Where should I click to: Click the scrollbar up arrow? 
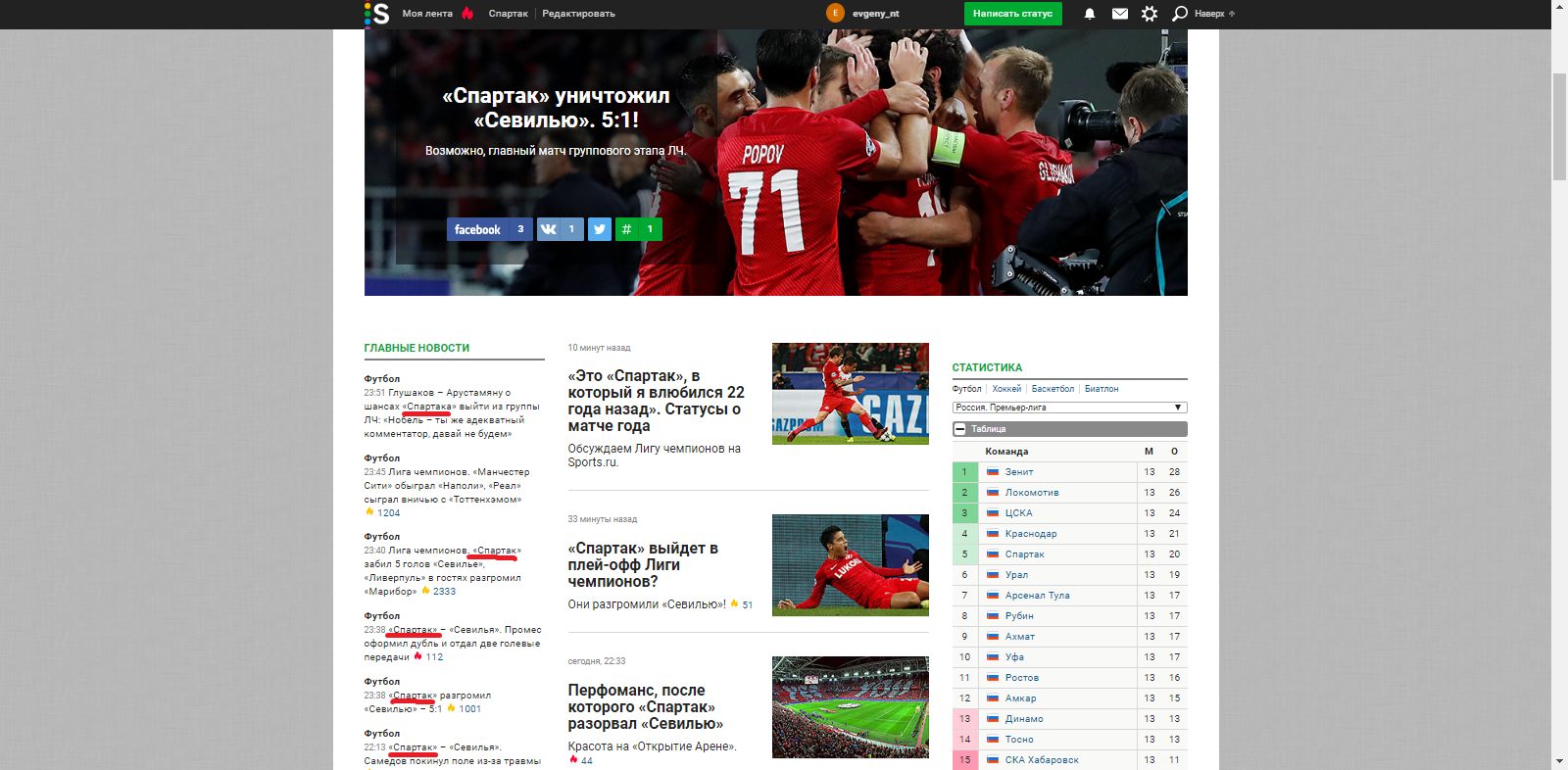point(1559,8)
